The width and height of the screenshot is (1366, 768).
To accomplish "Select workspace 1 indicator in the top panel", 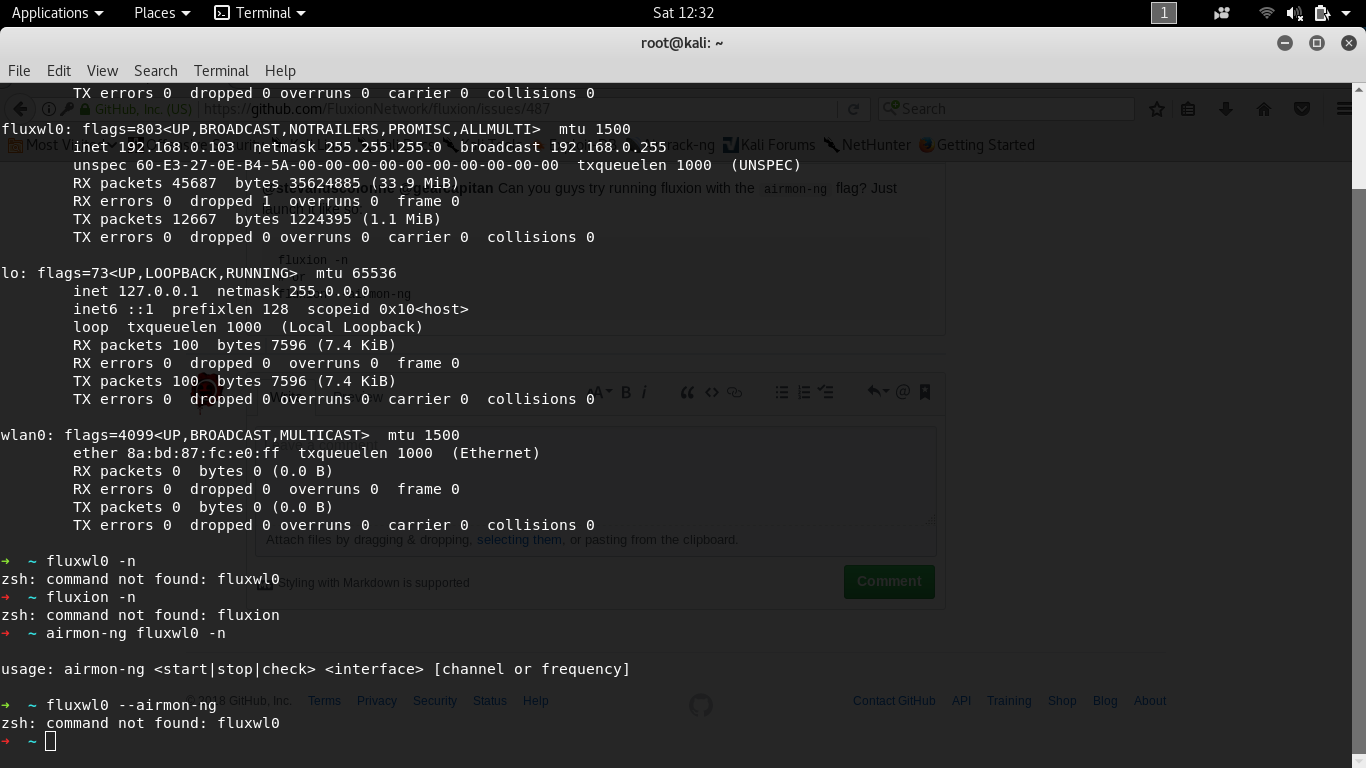I will click(x=1164, y=13).
